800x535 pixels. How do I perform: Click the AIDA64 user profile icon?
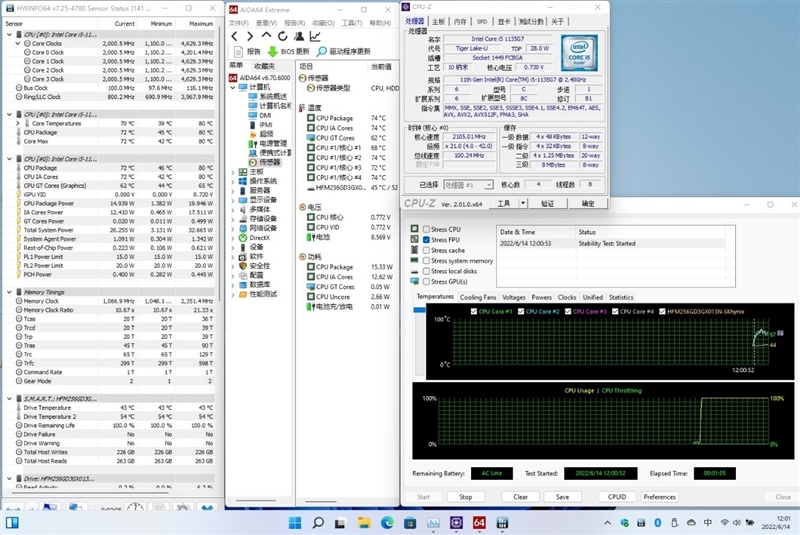(x=298, y=36)
